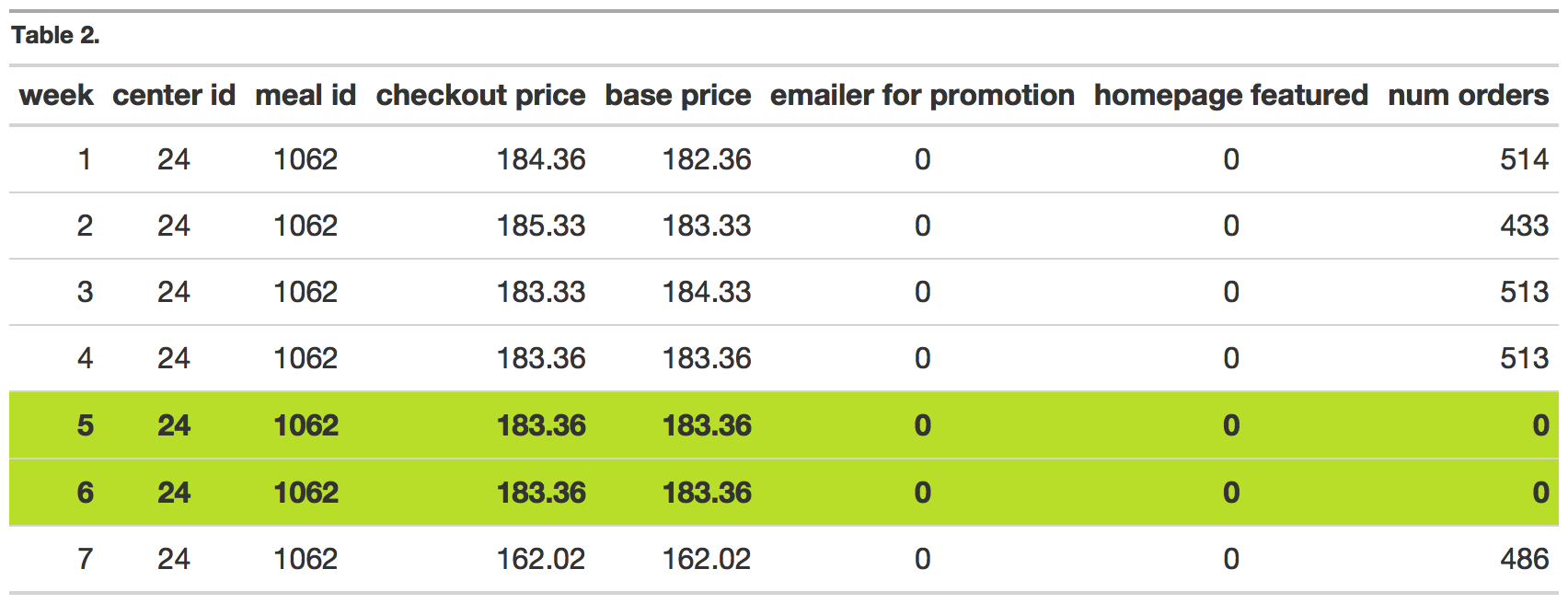Viewport: 1568px width, 604px height.
Task: Click the 'base price' column header
Action: (x=677, y=95)
